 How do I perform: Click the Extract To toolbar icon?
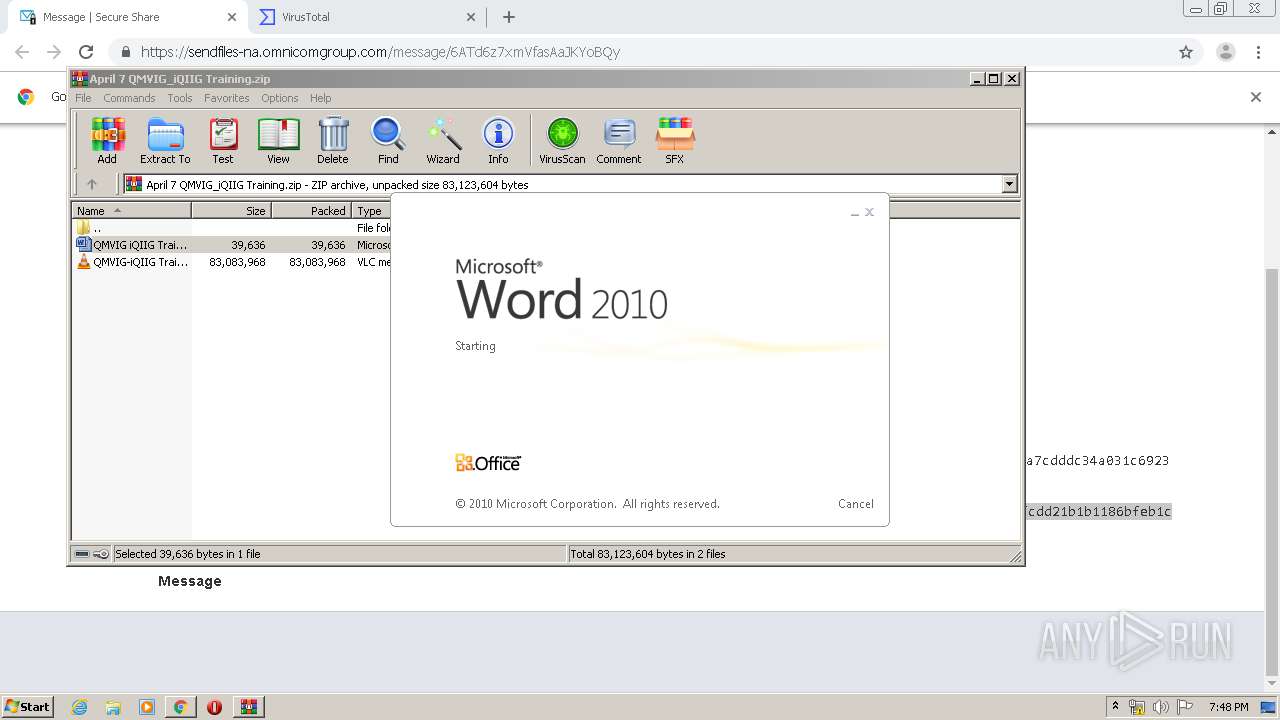165,140
